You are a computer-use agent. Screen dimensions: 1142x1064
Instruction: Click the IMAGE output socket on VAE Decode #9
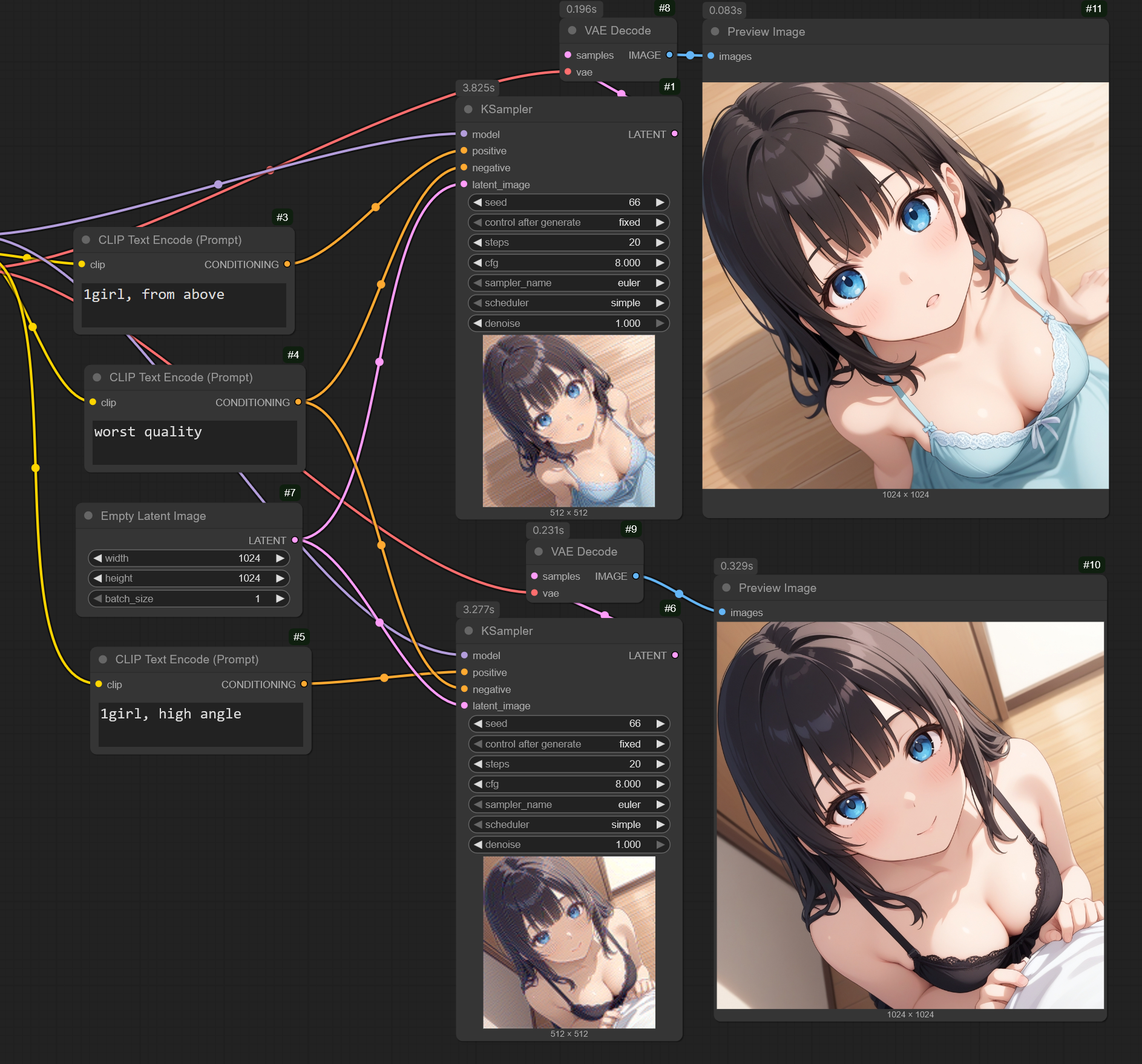(636, 576)
